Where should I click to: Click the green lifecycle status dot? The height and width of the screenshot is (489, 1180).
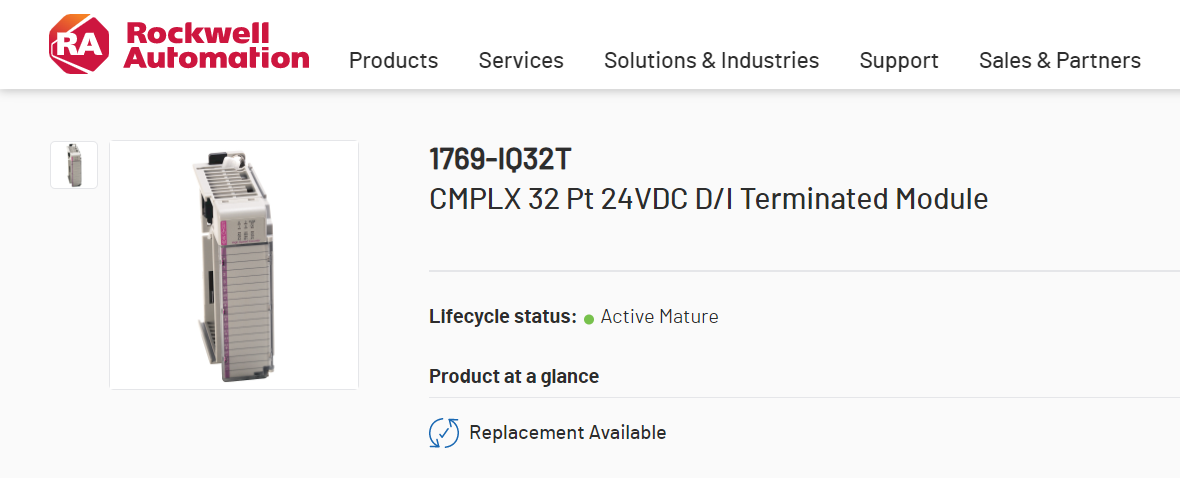tap(589, 318)
